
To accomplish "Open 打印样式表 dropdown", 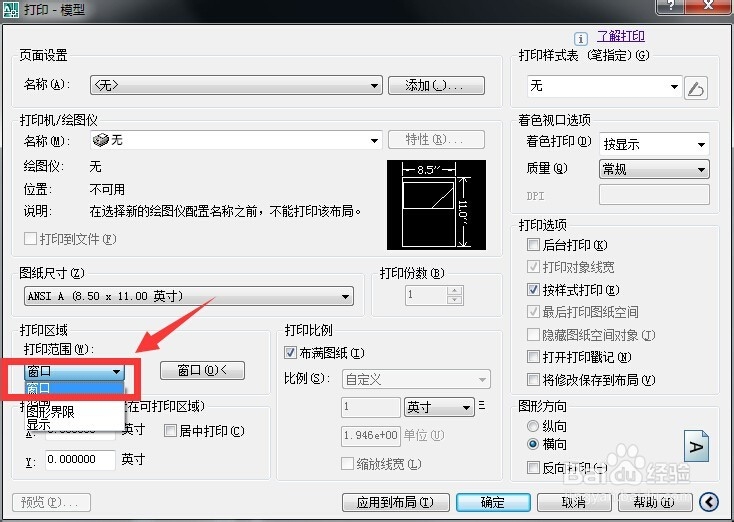I will click(x=604, y=86).
